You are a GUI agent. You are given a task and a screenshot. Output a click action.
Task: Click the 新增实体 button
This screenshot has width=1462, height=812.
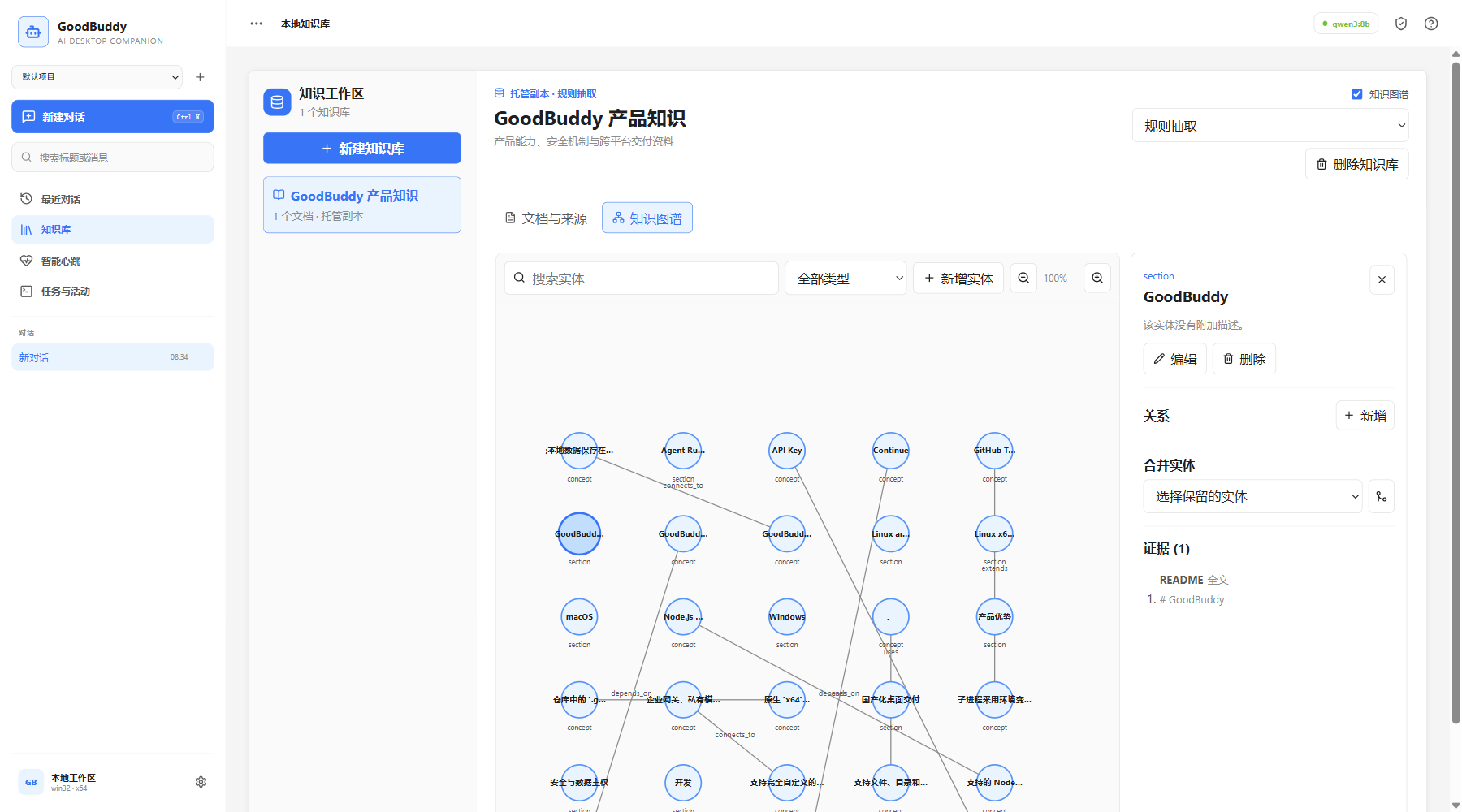(958, 279)
